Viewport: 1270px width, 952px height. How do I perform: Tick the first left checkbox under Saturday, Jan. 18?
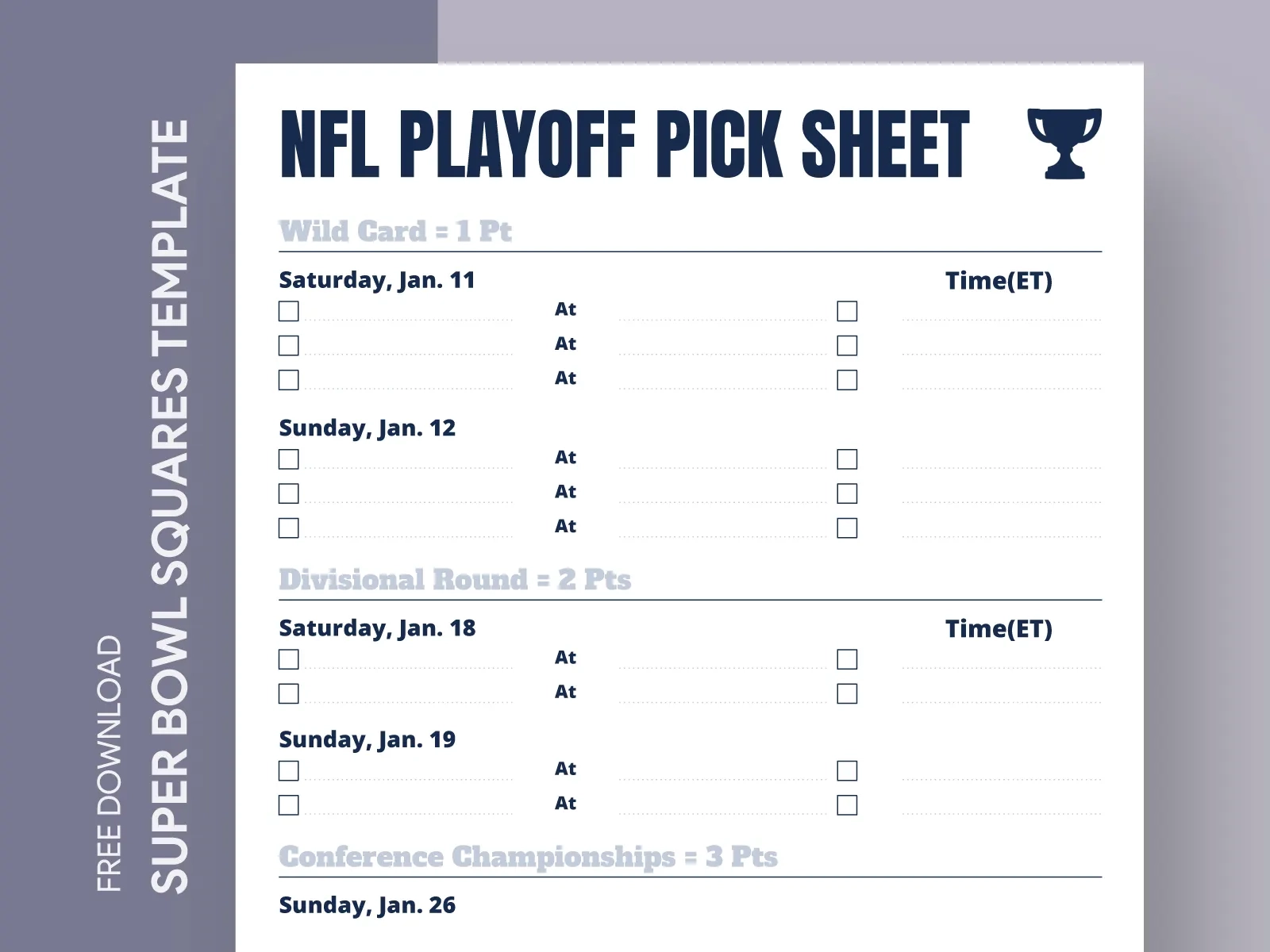[289, 659]
